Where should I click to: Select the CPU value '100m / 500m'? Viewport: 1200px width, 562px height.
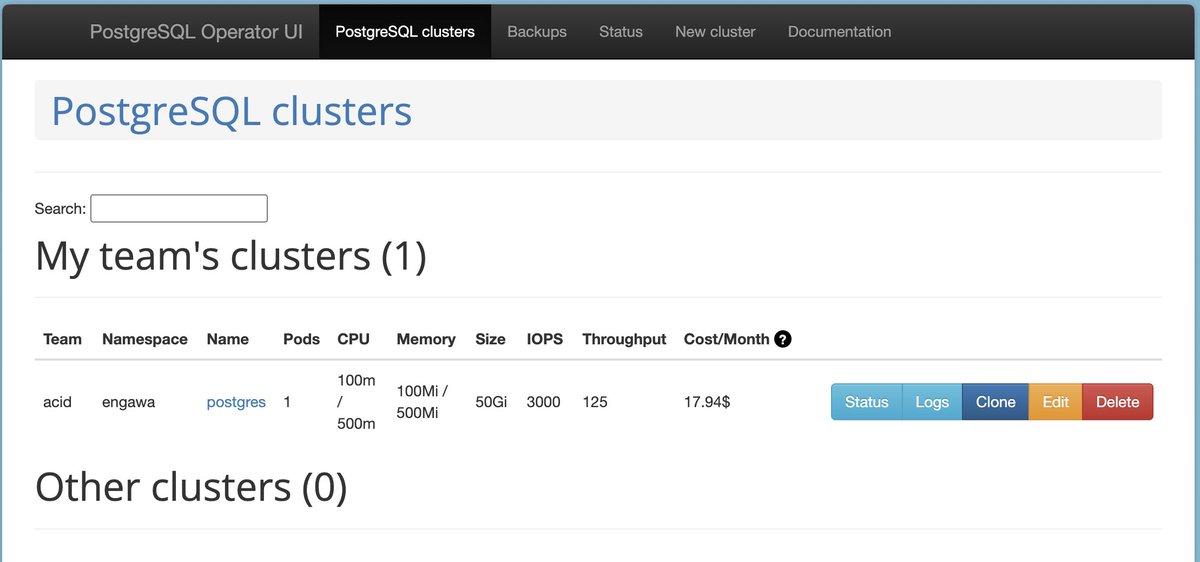(356, 402)
